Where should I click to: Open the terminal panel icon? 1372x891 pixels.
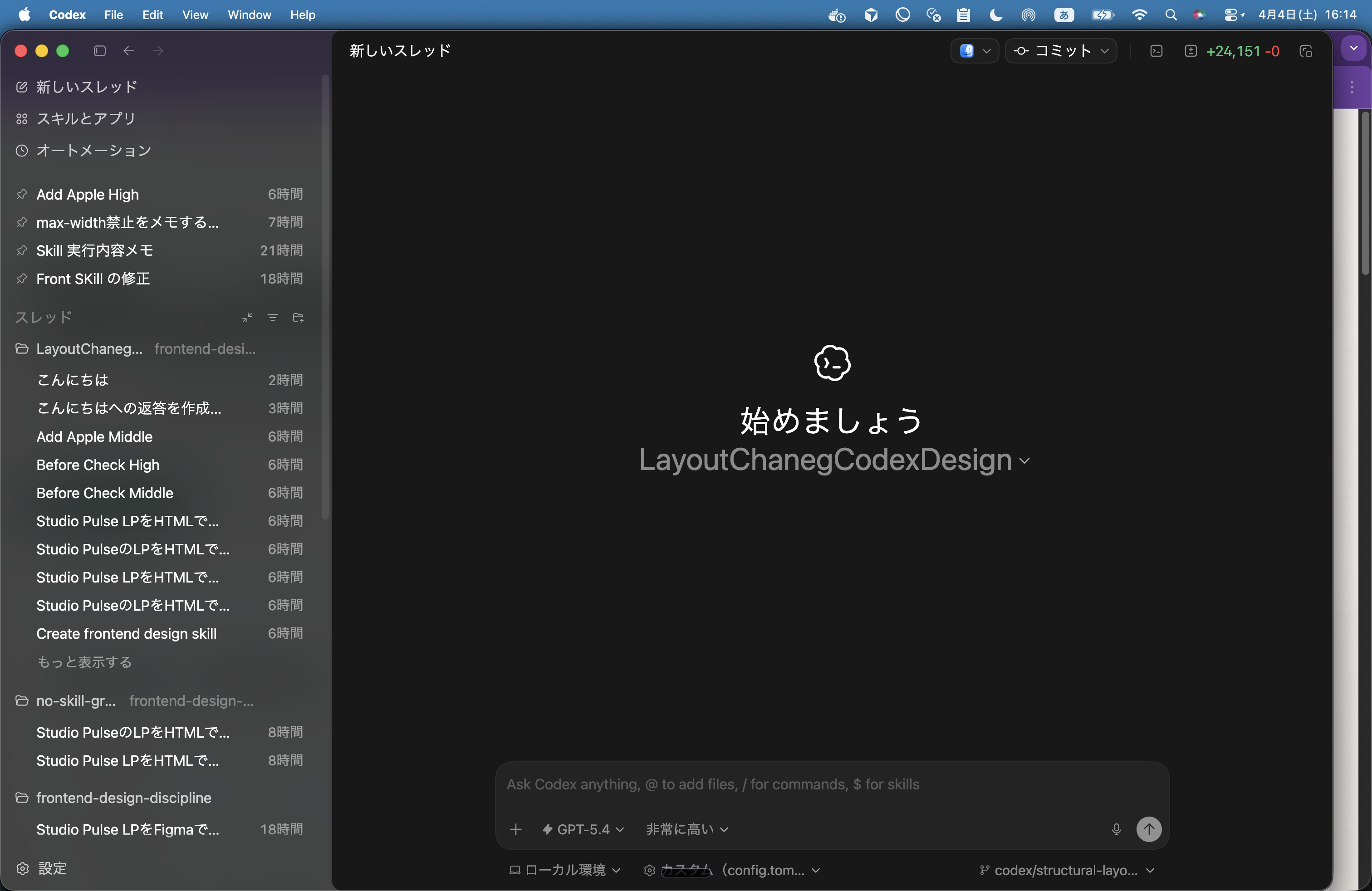click(1156, 51)
